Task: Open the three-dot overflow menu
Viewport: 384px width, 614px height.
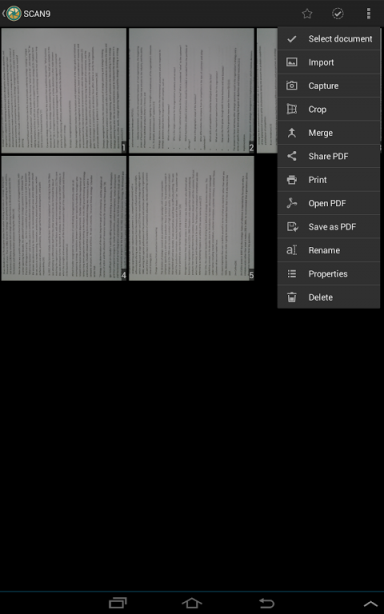Action: (368, 14)
